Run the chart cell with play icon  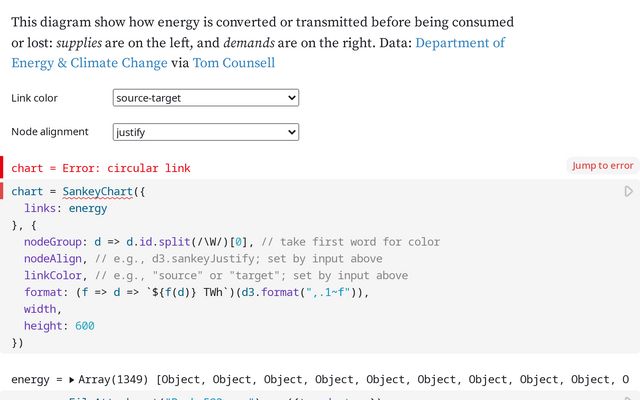pyautogui.click(x=629, y=191)
